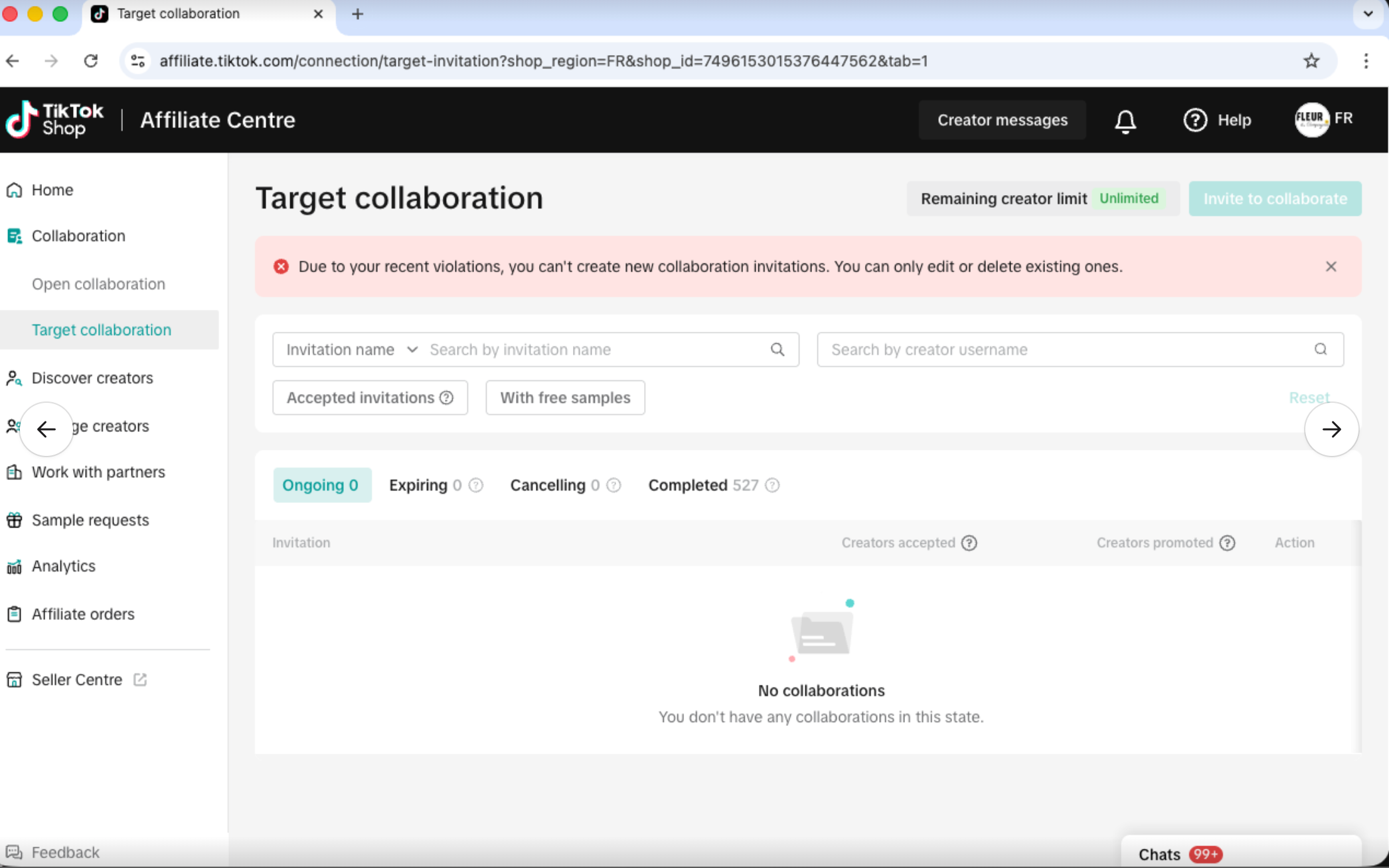Click the Creator messages button
Image resolution: width=1389 pixels, height=868 pixels.
pos(1002,120)
